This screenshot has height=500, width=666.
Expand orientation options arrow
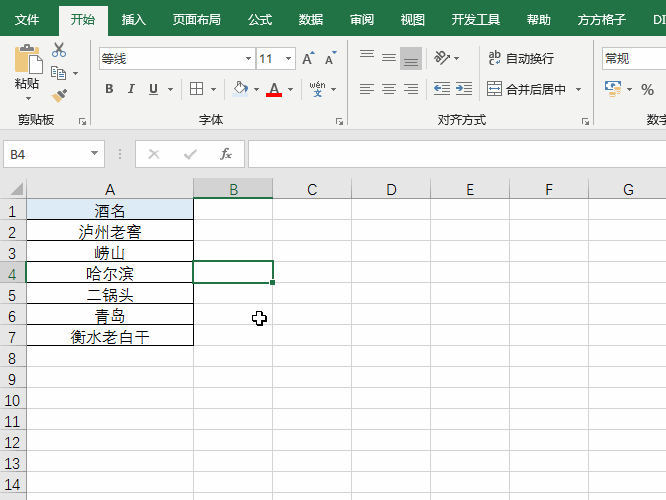click(x=457, y=58)
